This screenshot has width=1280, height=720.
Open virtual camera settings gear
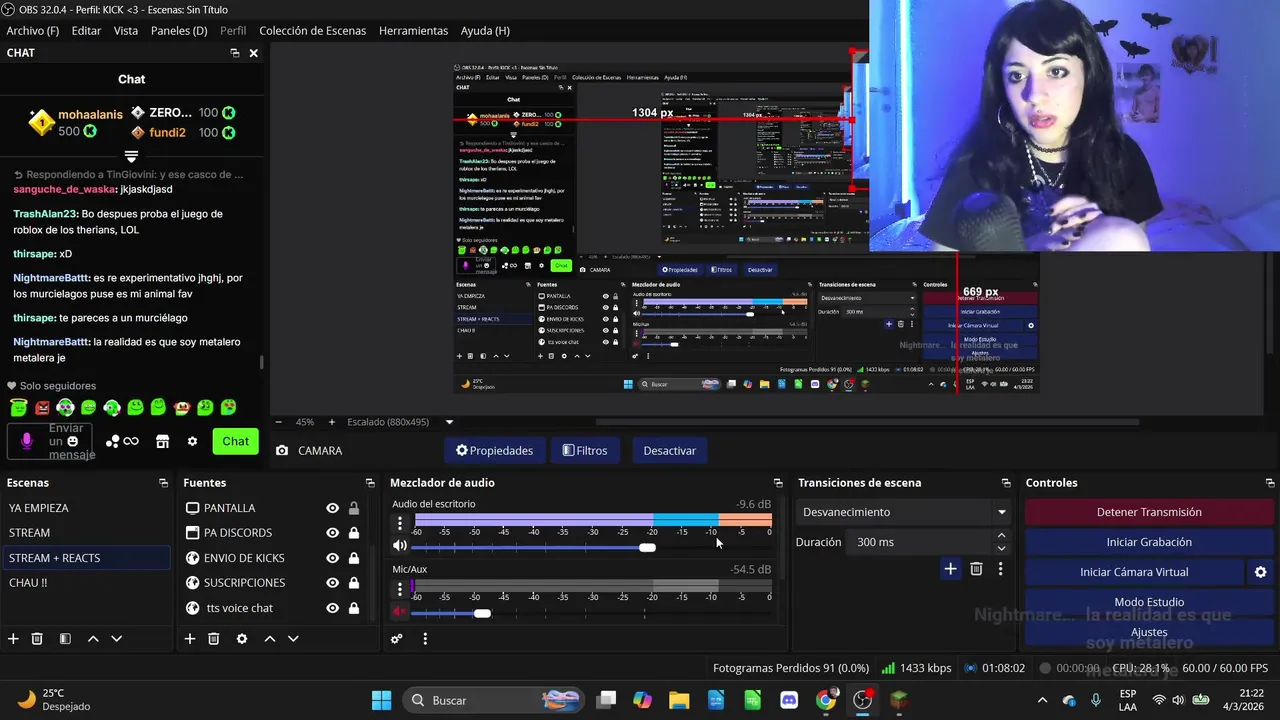(x=1260, y=572)
